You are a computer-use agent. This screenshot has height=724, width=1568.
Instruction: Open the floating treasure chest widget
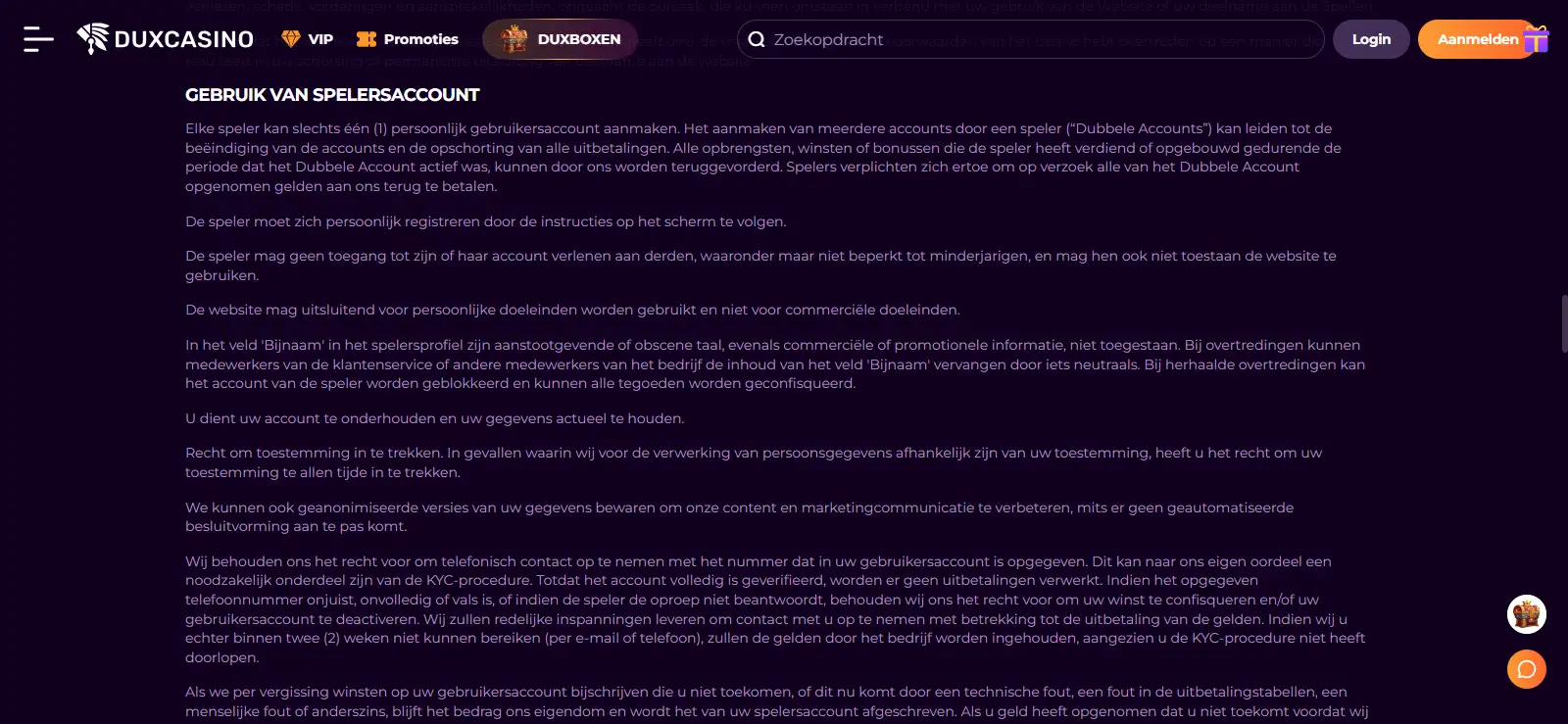tap(1527, 614)
